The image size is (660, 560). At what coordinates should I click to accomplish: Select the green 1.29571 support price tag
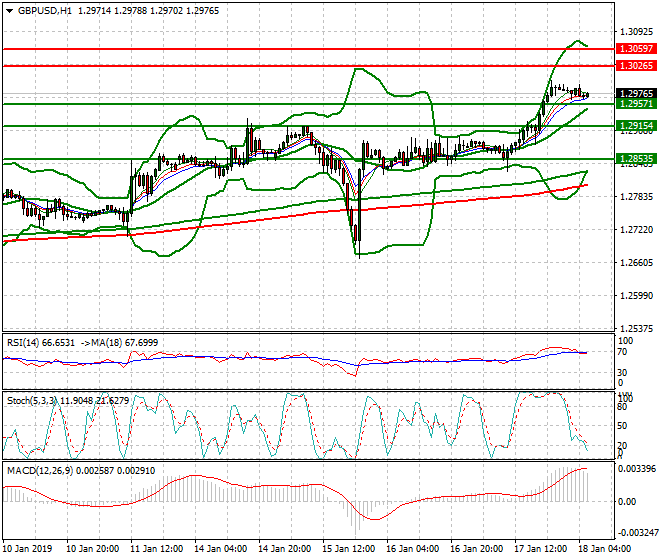coord(635,104)
